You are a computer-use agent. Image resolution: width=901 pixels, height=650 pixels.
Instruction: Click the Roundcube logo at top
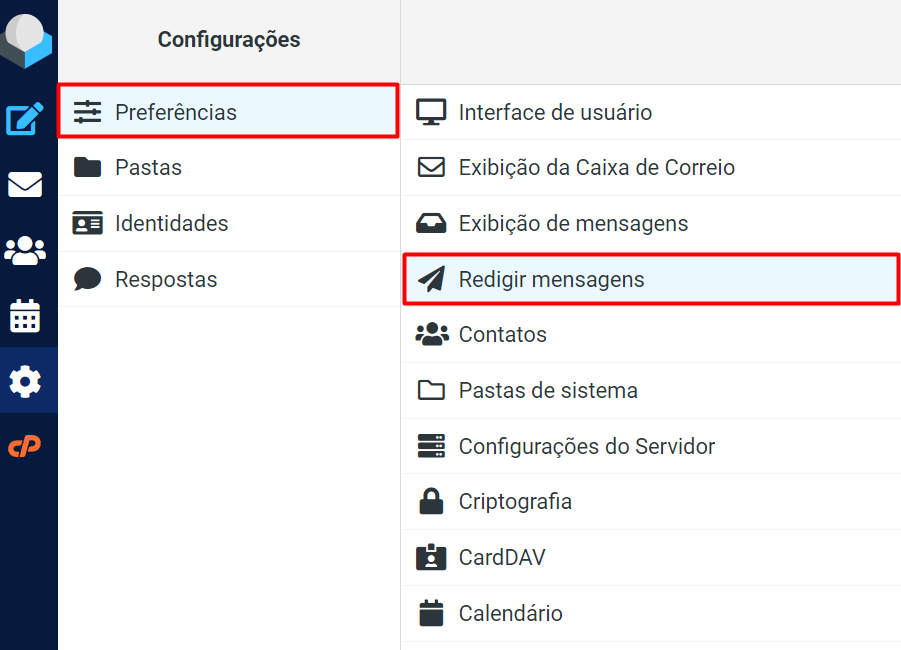point(26,40)
